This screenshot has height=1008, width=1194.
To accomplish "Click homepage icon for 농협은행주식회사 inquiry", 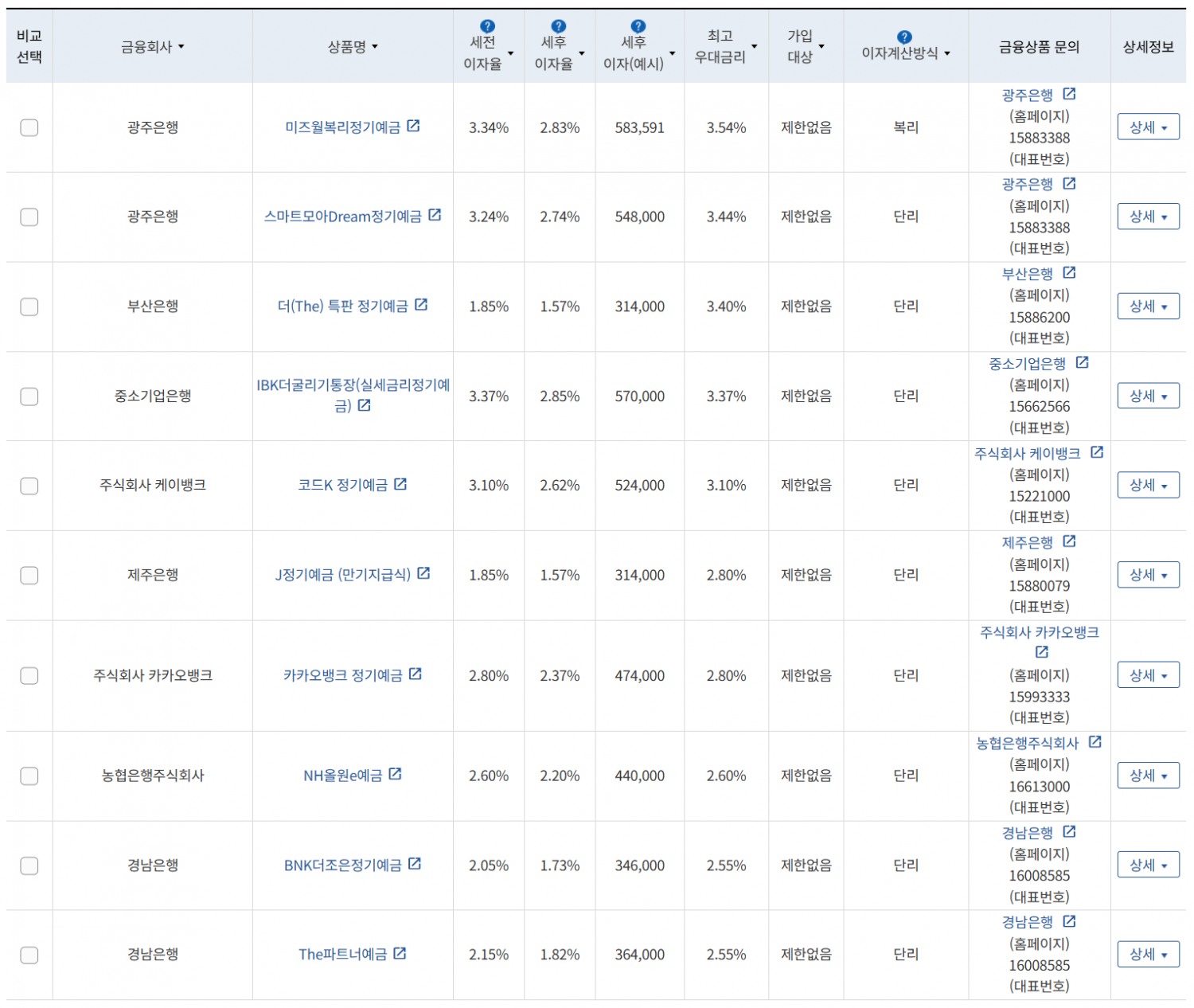I will [x=1095, y=742].
